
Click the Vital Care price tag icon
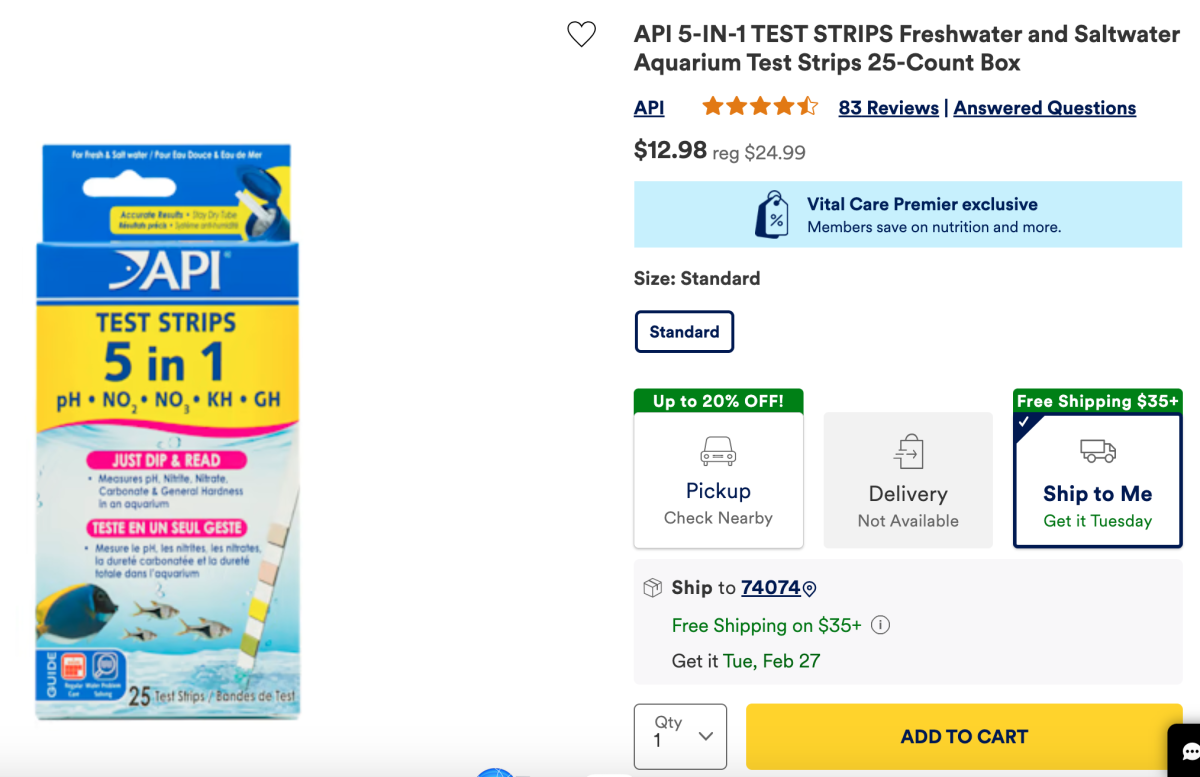click(772, 214)
